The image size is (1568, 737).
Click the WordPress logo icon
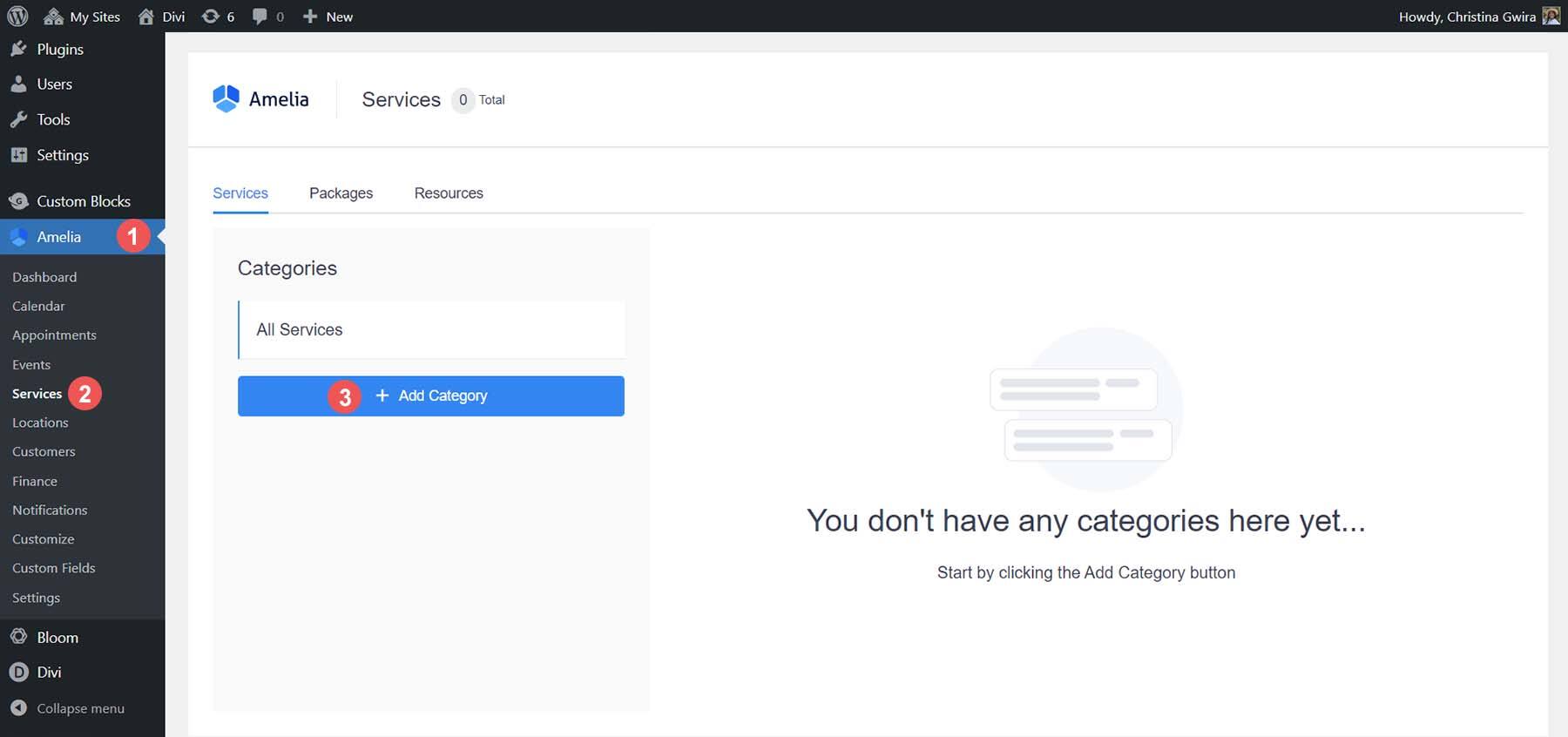[x=17, y=17]
